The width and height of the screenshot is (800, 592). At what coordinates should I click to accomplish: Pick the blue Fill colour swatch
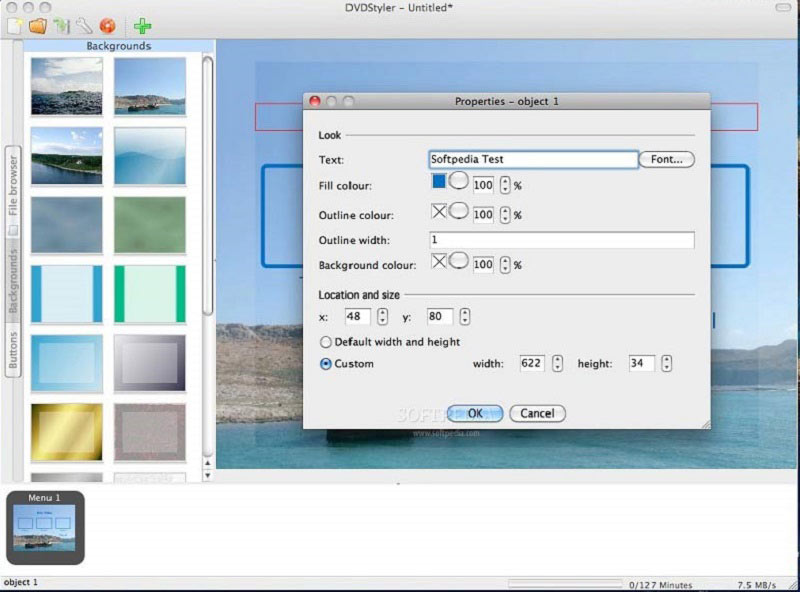click(439, 183)
